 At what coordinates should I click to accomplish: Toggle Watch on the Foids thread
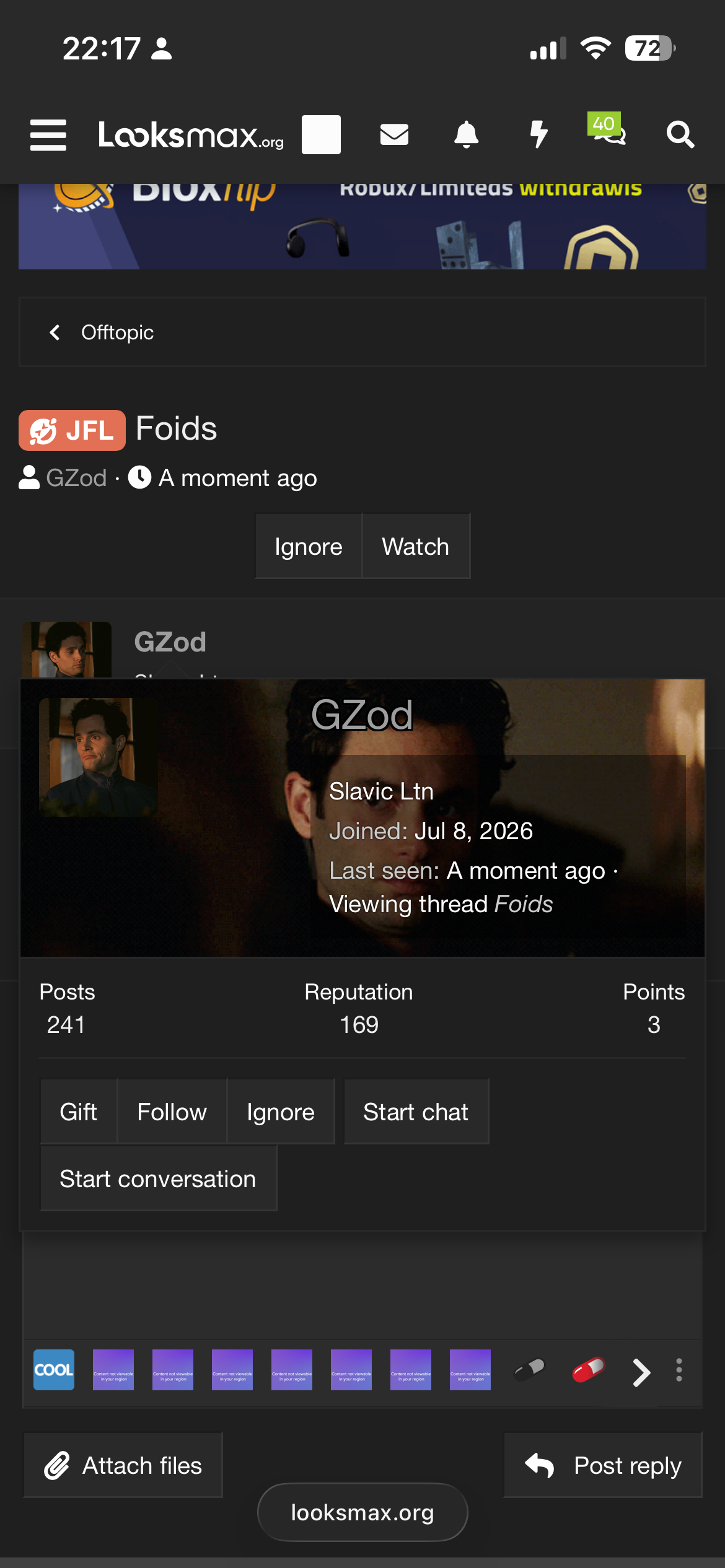[416, 546]
